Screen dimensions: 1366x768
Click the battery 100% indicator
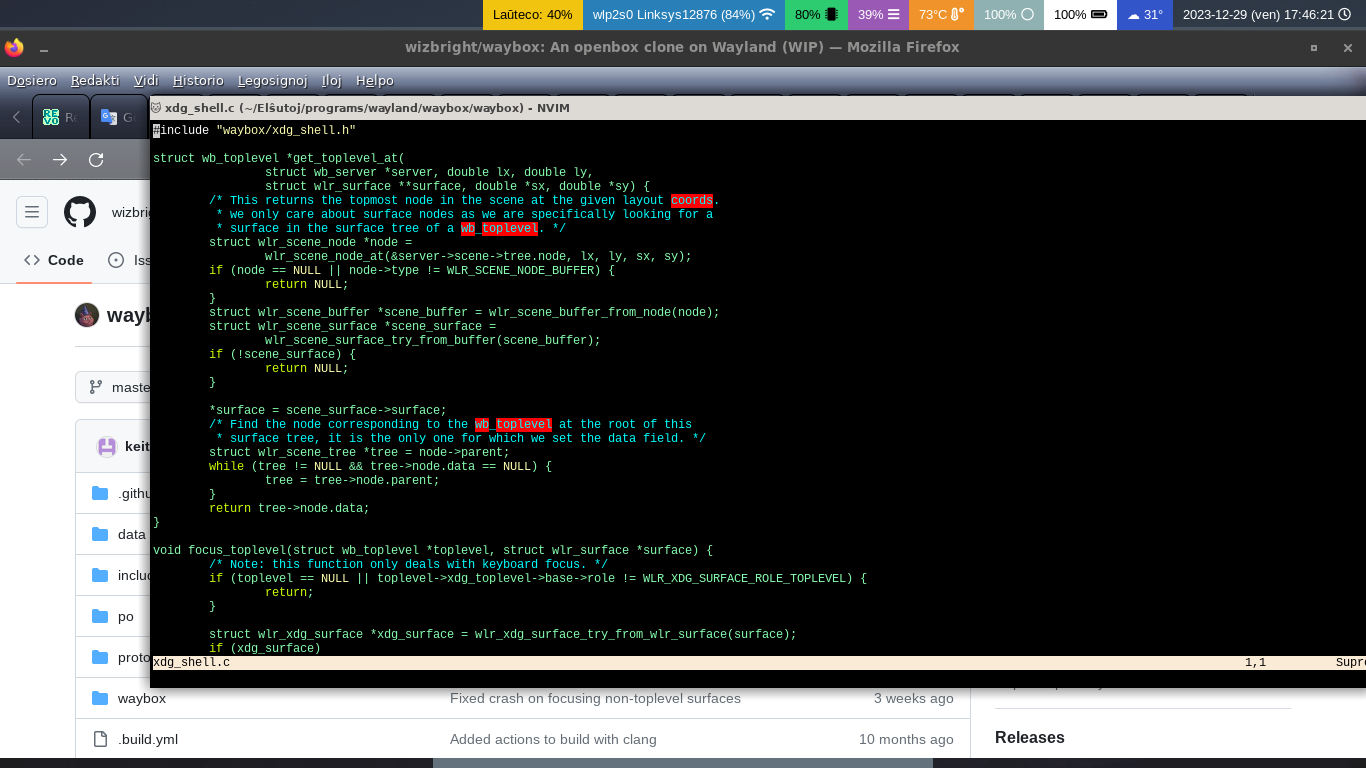click(1080, 15)
